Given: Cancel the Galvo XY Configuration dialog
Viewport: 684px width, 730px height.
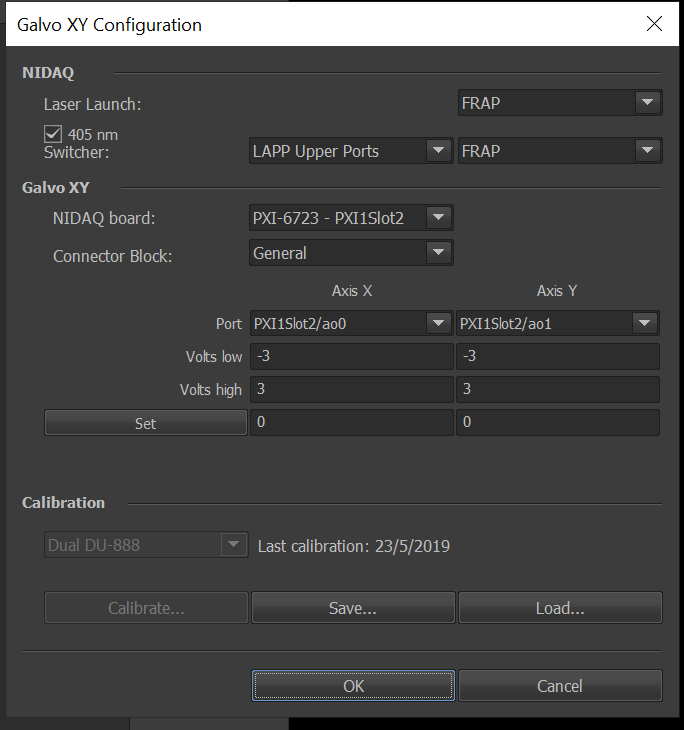Looking at the screenshot, I should pyautogui.click(x=560, y=686).
